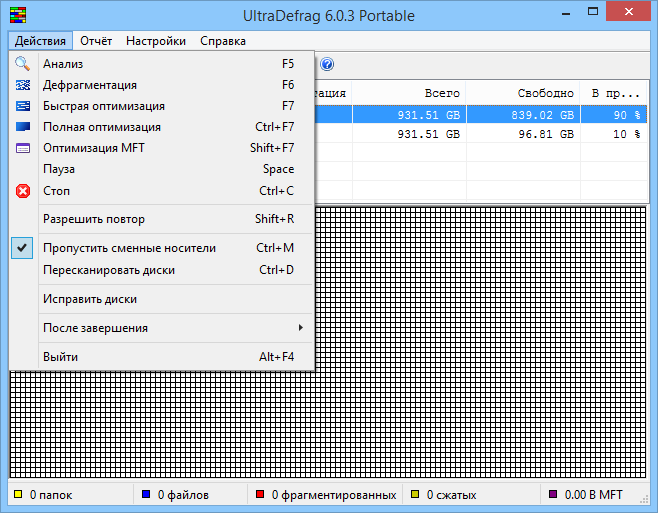Click the 0 фрагментированных status text
Screen dimensions: 658x513
(x=334, y=495)
